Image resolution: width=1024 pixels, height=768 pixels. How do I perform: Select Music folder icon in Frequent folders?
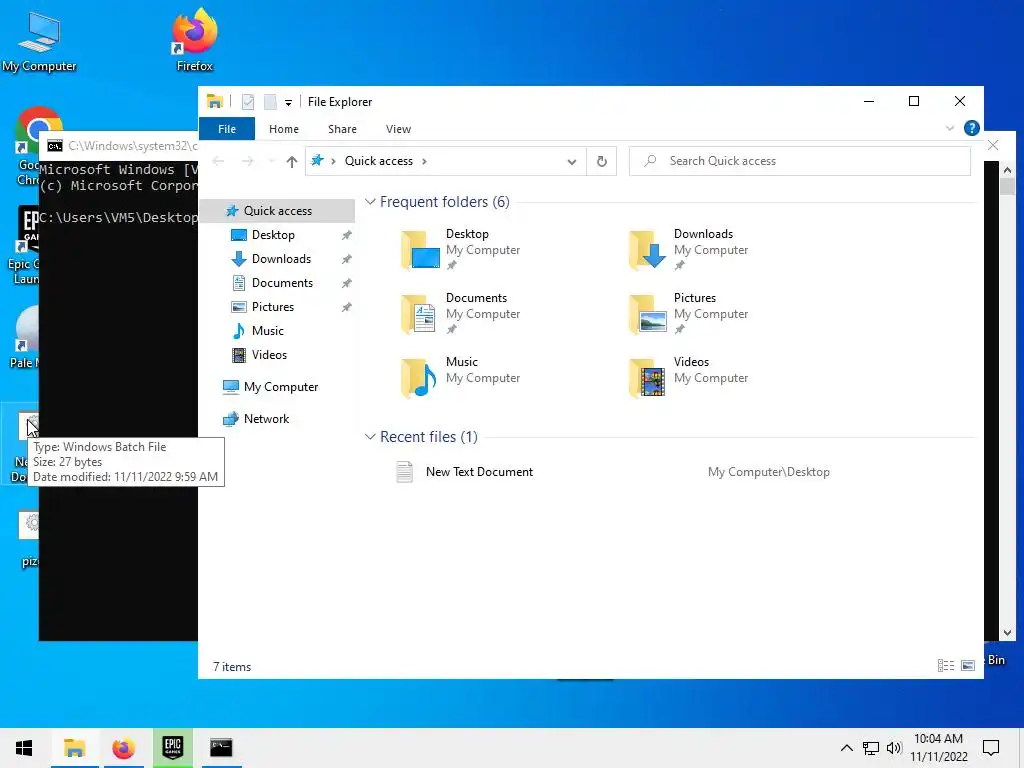tap(419, 377)
